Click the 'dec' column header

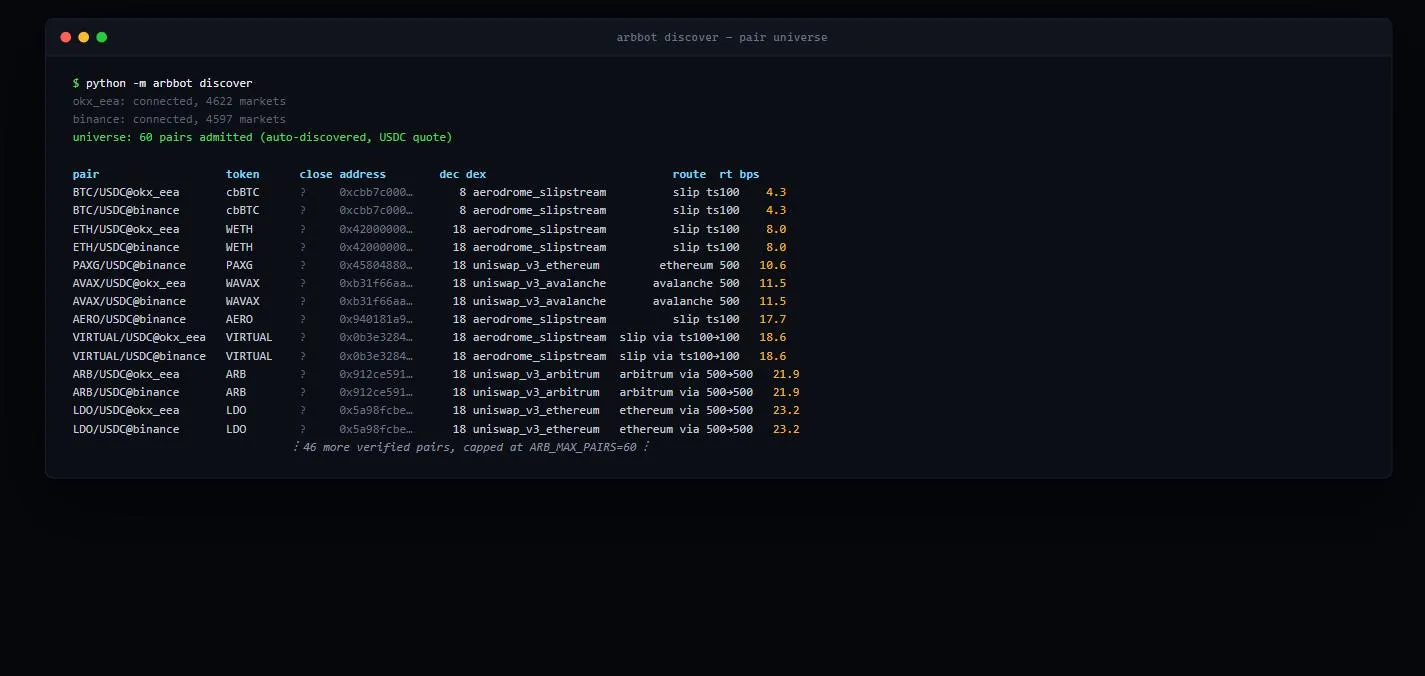point(449,174)
